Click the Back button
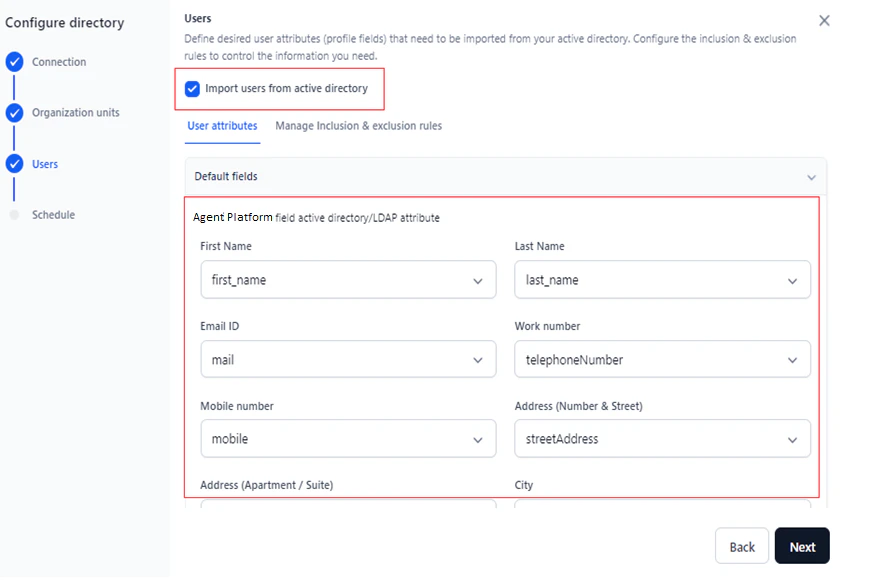Image resolution: width=874 pixels, height=580 pixels. (x=741, y=546)
